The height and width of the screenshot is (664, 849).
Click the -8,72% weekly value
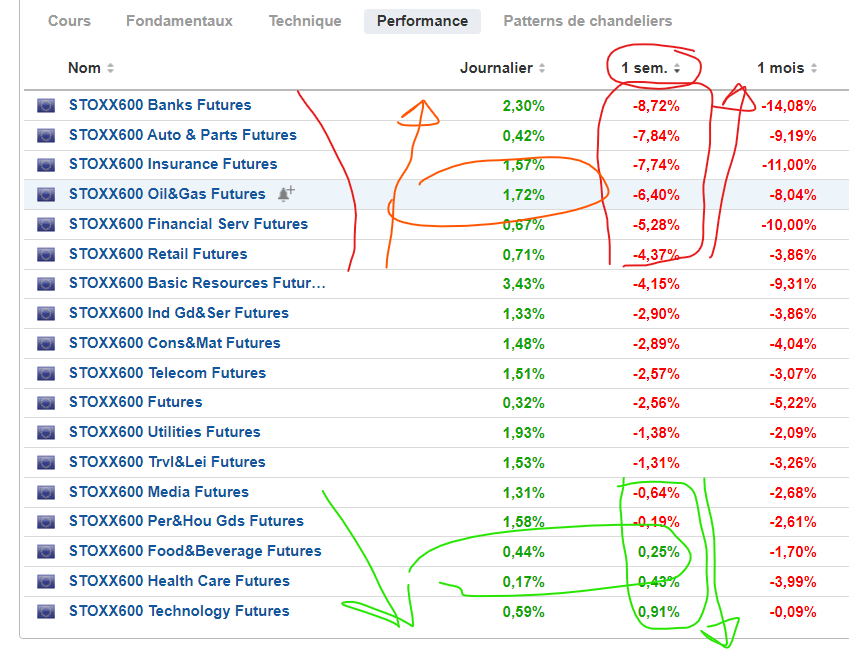(x=656, y=106)
